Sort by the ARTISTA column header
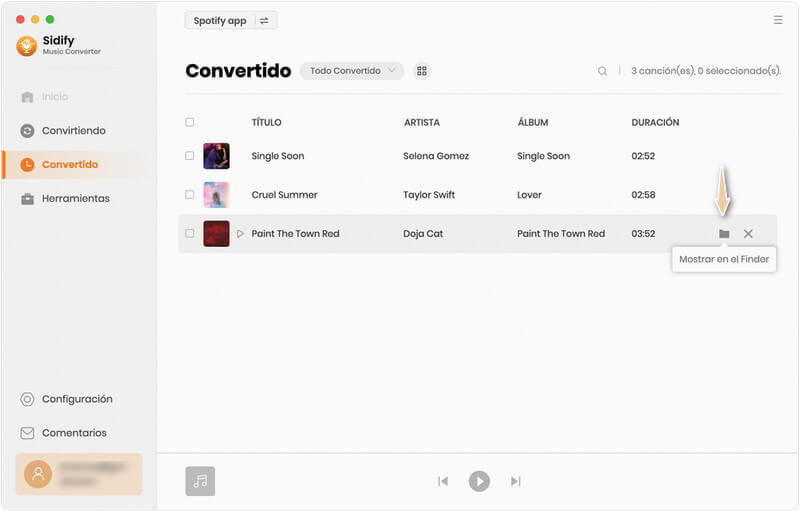The image size is (800, 511). pos(422,122)
